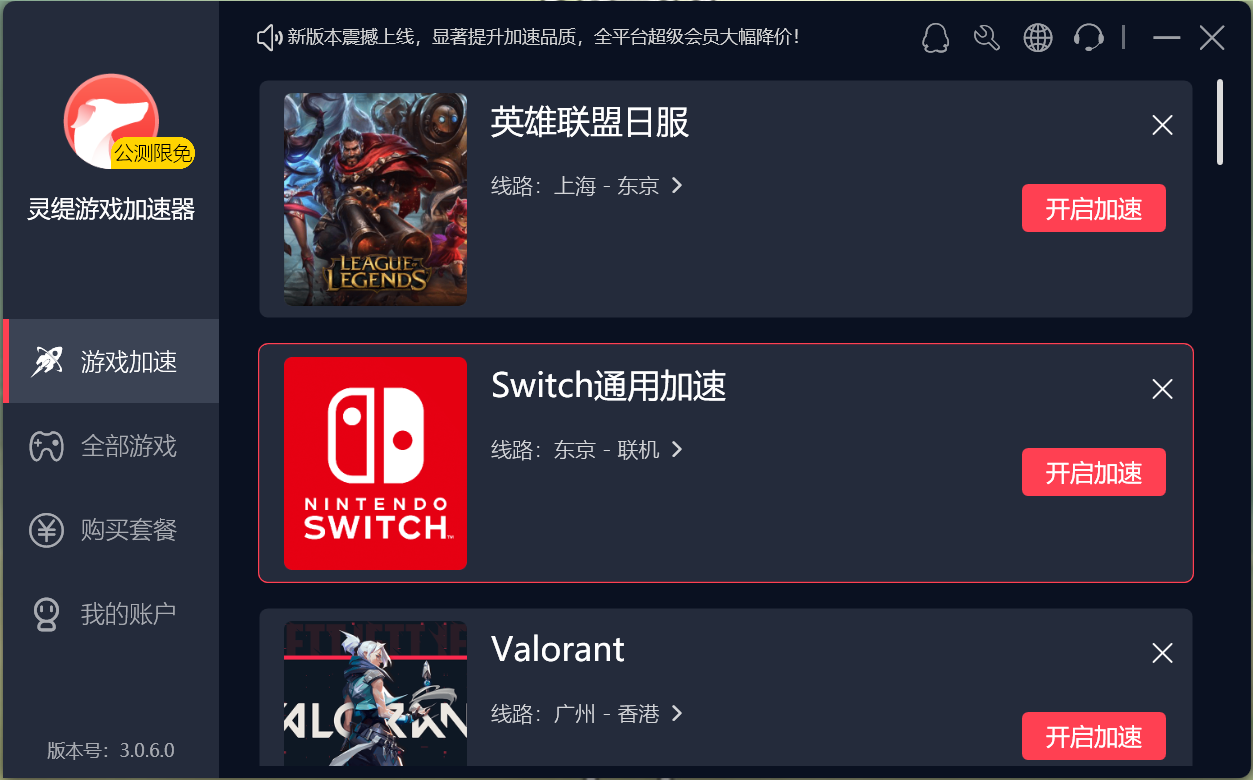Click the vertical scrollbar on the game list

1220,122
